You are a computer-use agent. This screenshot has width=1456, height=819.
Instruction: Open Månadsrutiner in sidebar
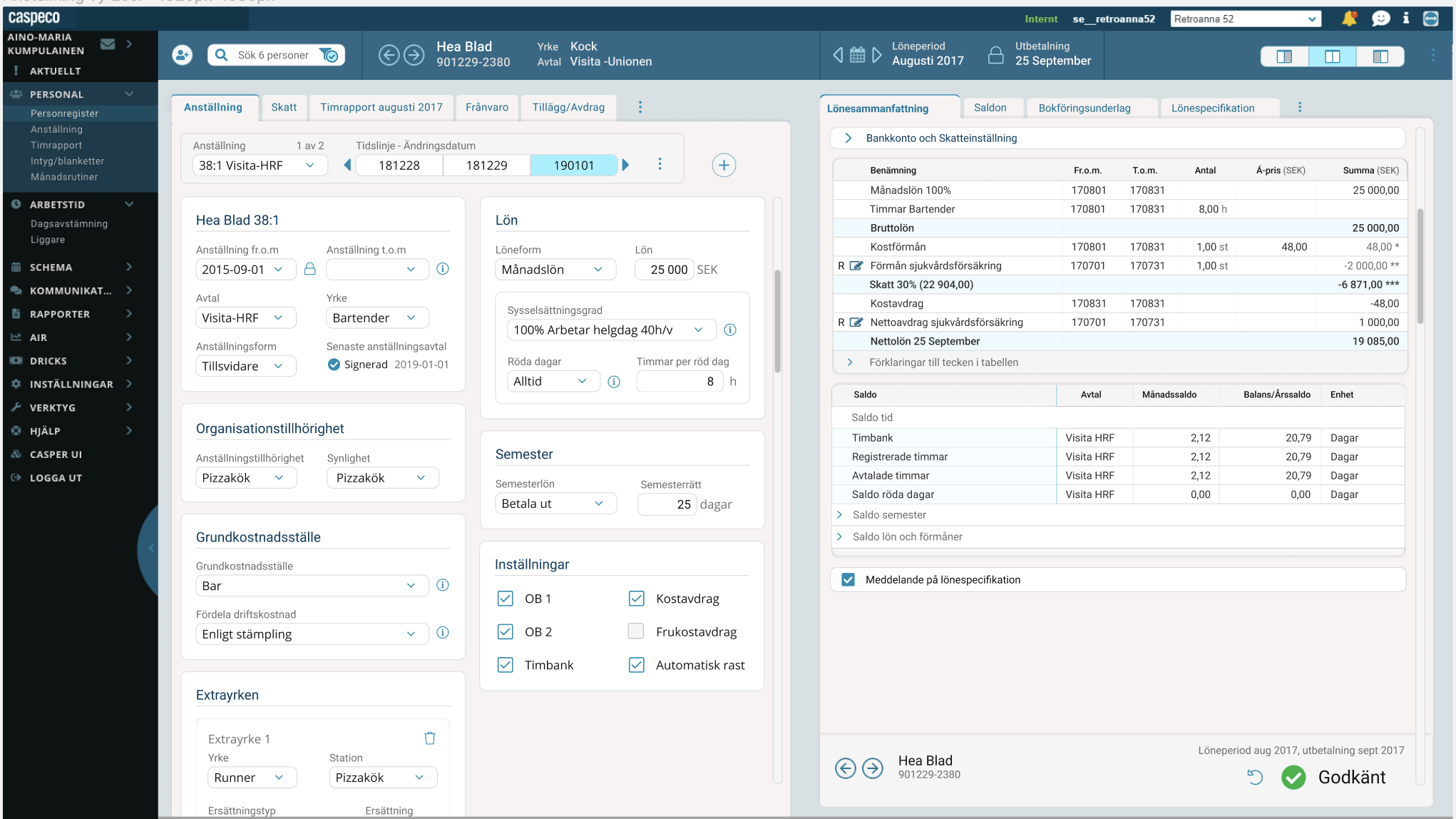point(64,177)
